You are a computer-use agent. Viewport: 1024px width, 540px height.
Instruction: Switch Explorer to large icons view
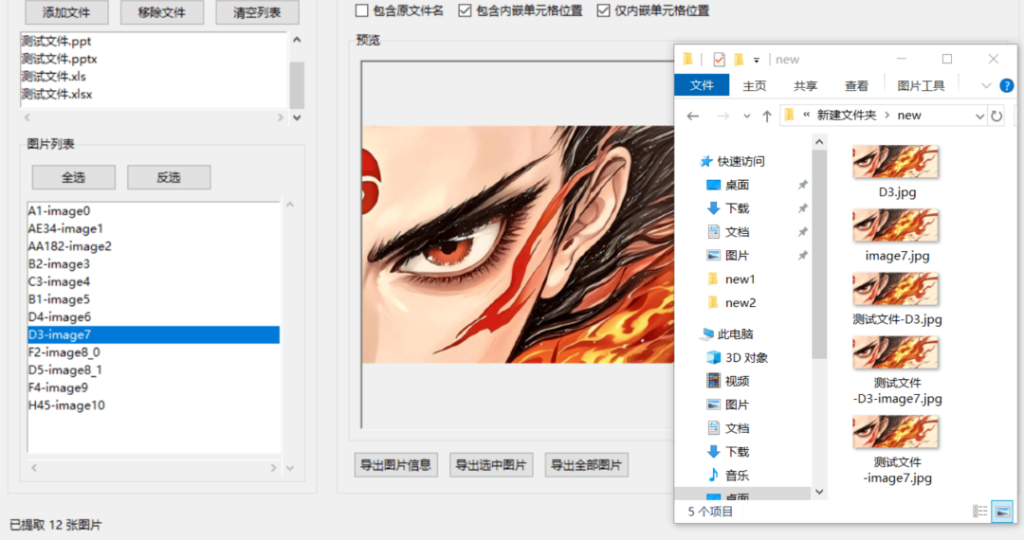point(1002,511)
